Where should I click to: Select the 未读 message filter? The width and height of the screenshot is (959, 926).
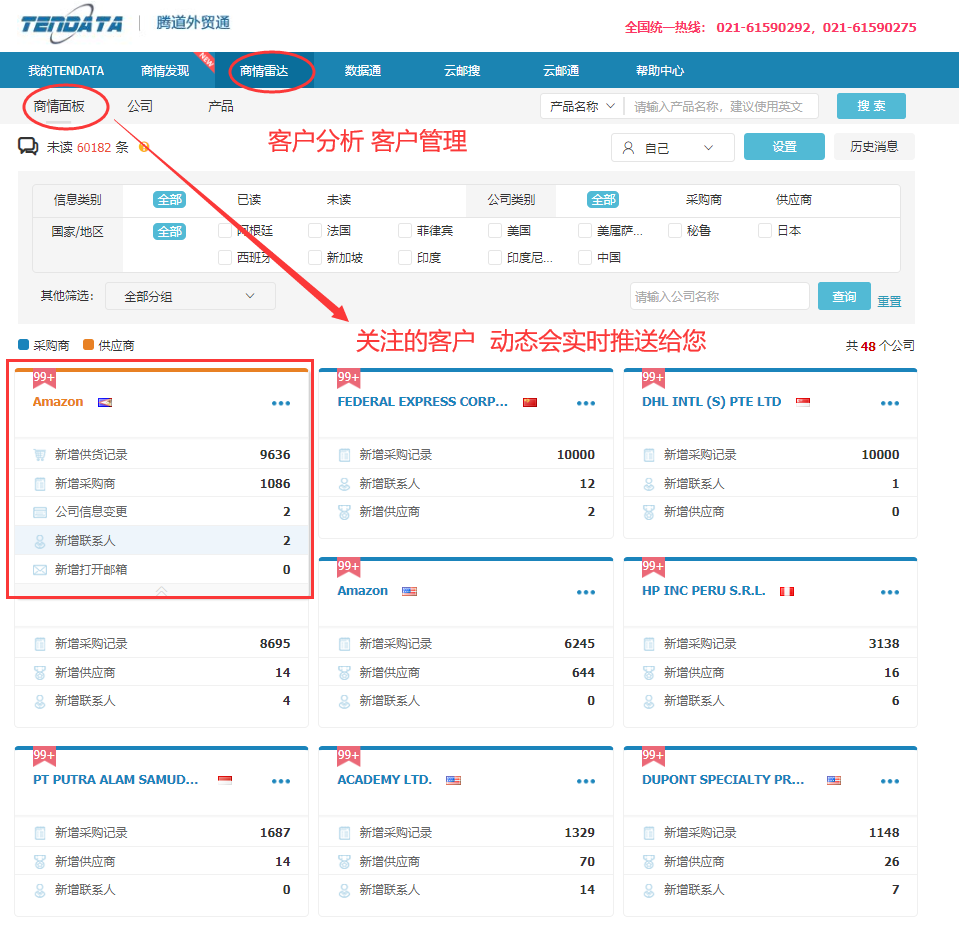[x=337, y=200]
